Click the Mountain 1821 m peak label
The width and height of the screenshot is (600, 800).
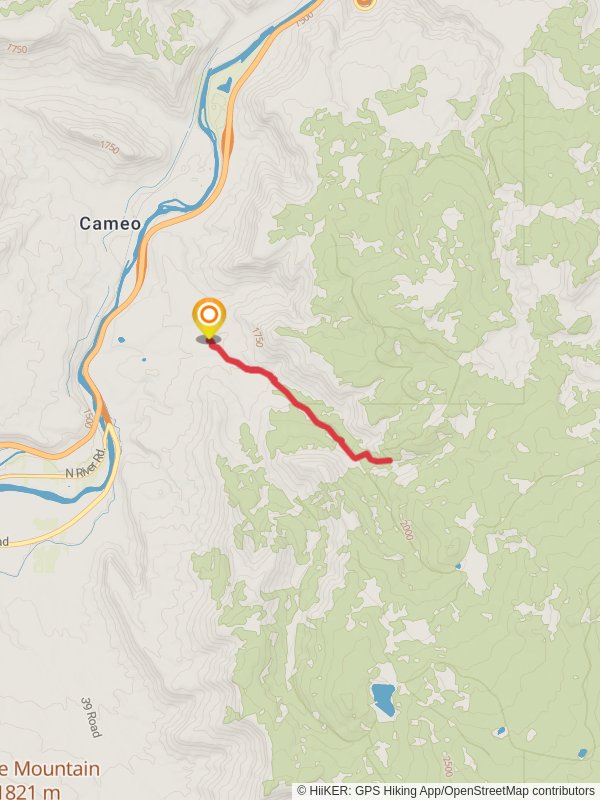click(x=50, y=781)
